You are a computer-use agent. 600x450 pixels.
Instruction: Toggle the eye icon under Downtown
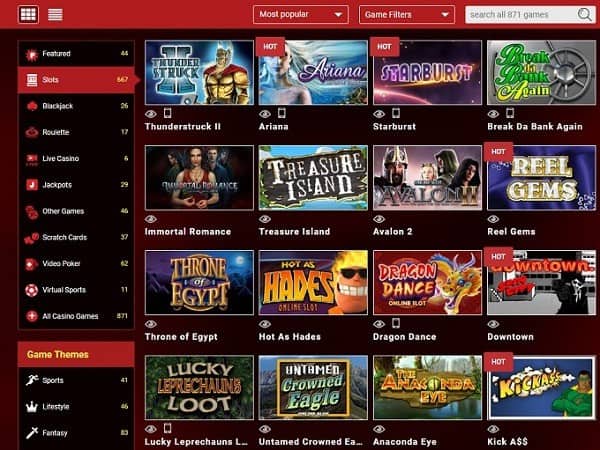click(x=493, y=324)
